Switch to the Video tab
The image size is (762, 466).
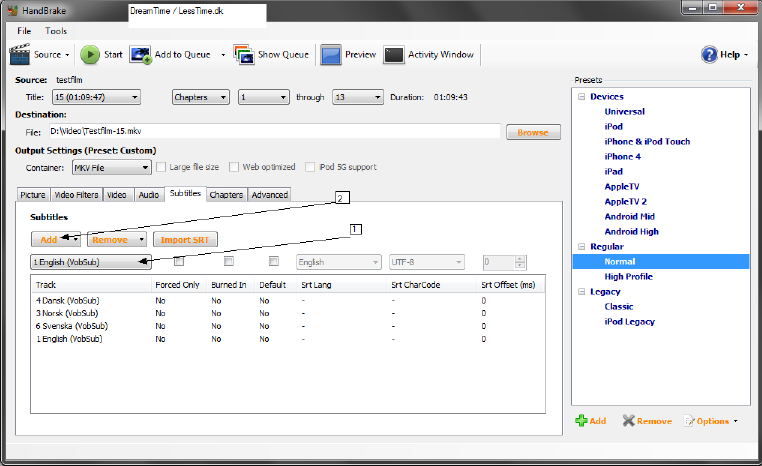click(117, 195)
